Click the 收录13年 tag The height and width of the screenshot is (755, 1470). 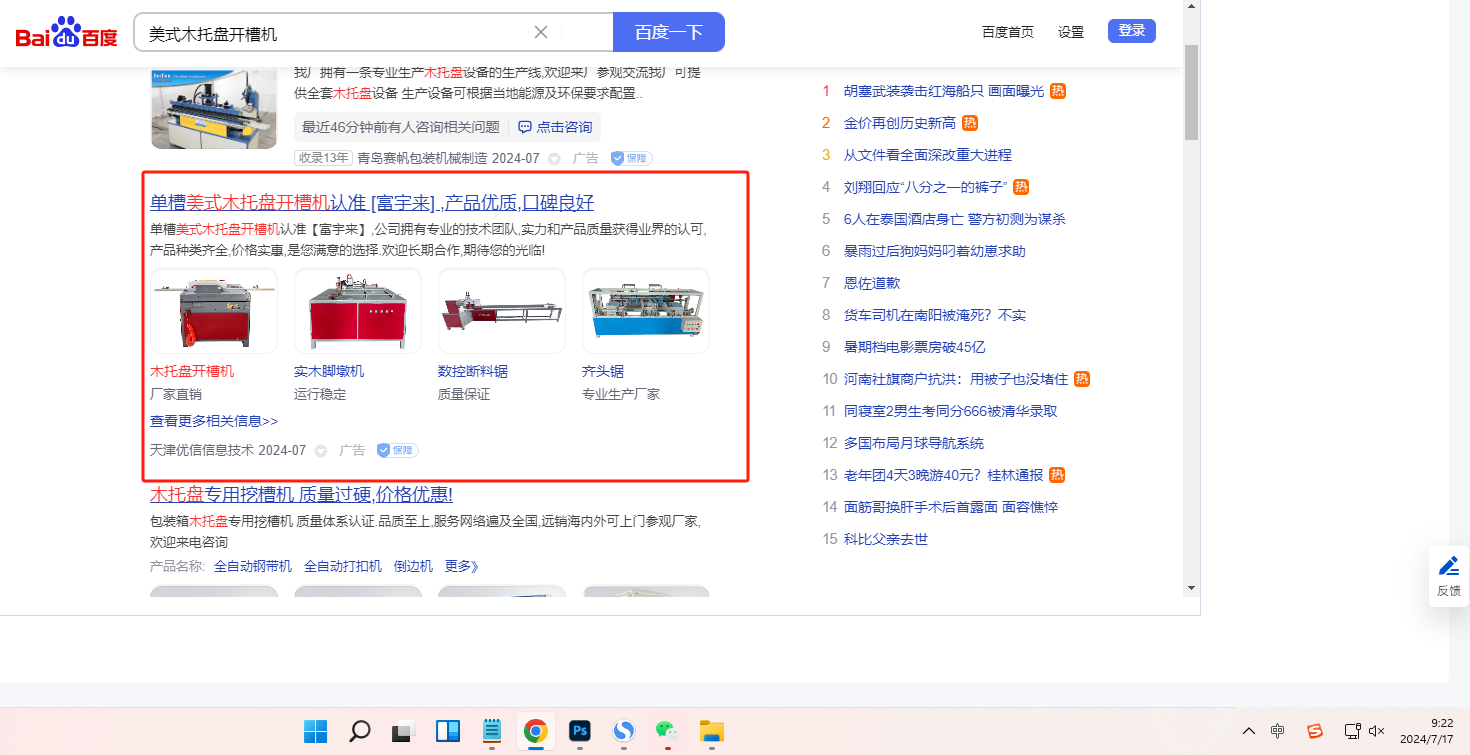tap(323, 158)
